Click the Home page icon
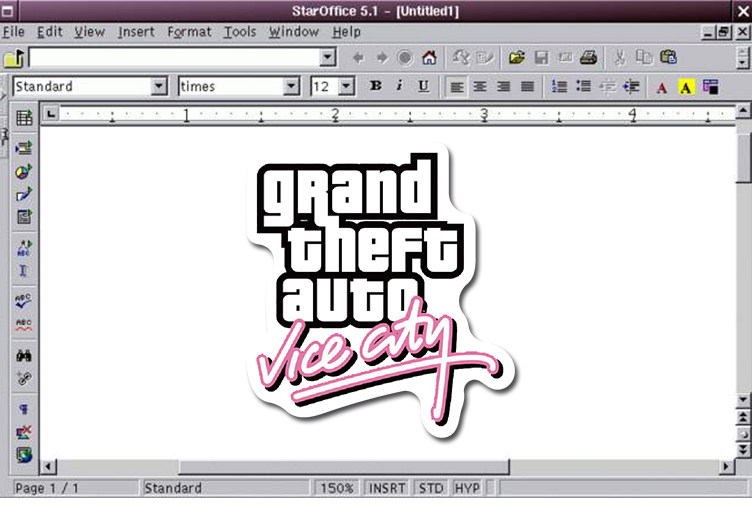The image size is (752, 520). pyautogui.click(x=429, y=58)
